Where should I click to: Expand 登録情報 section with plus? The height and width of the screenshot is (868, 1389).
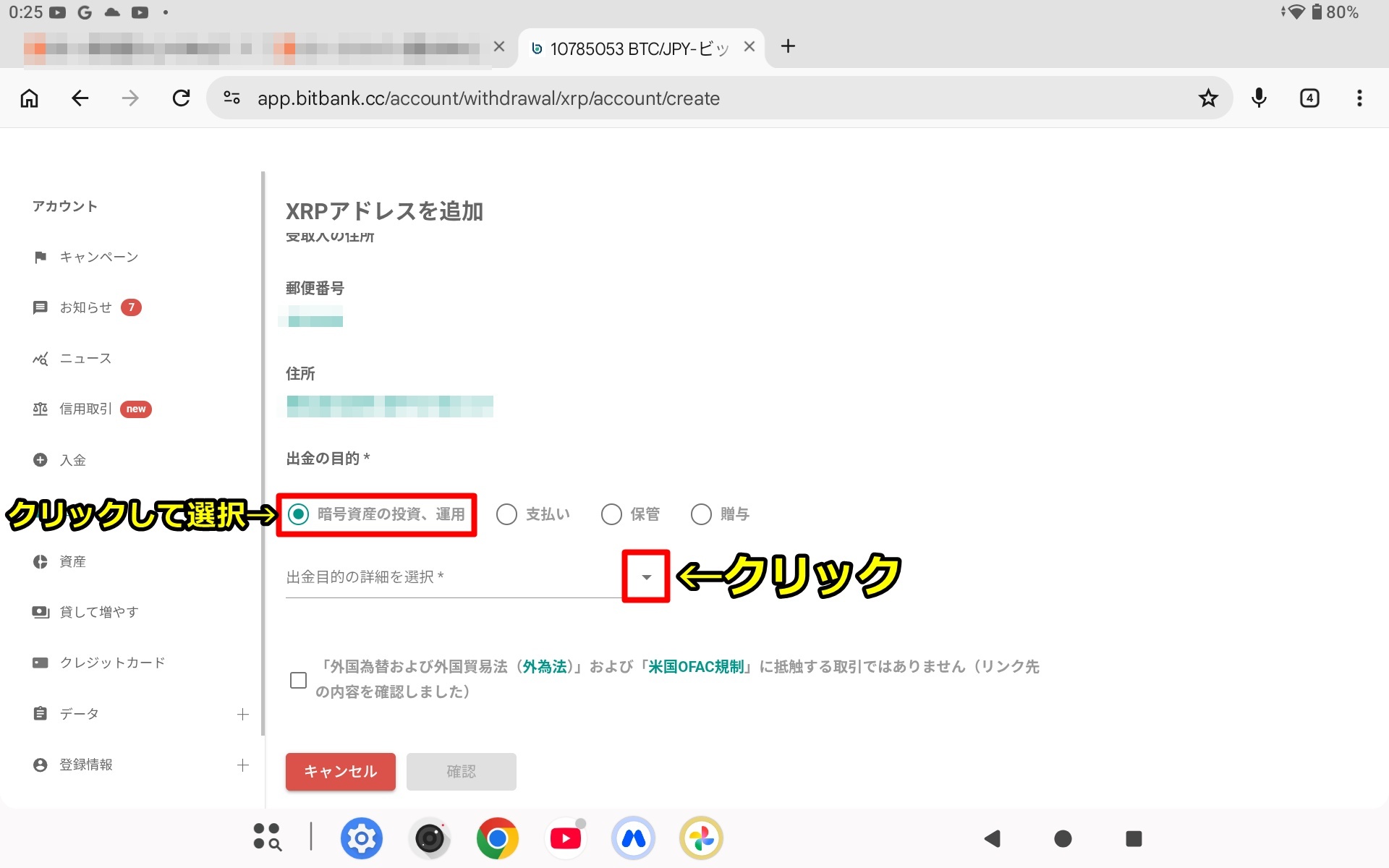pyautogui.click(x=243, y=765)
